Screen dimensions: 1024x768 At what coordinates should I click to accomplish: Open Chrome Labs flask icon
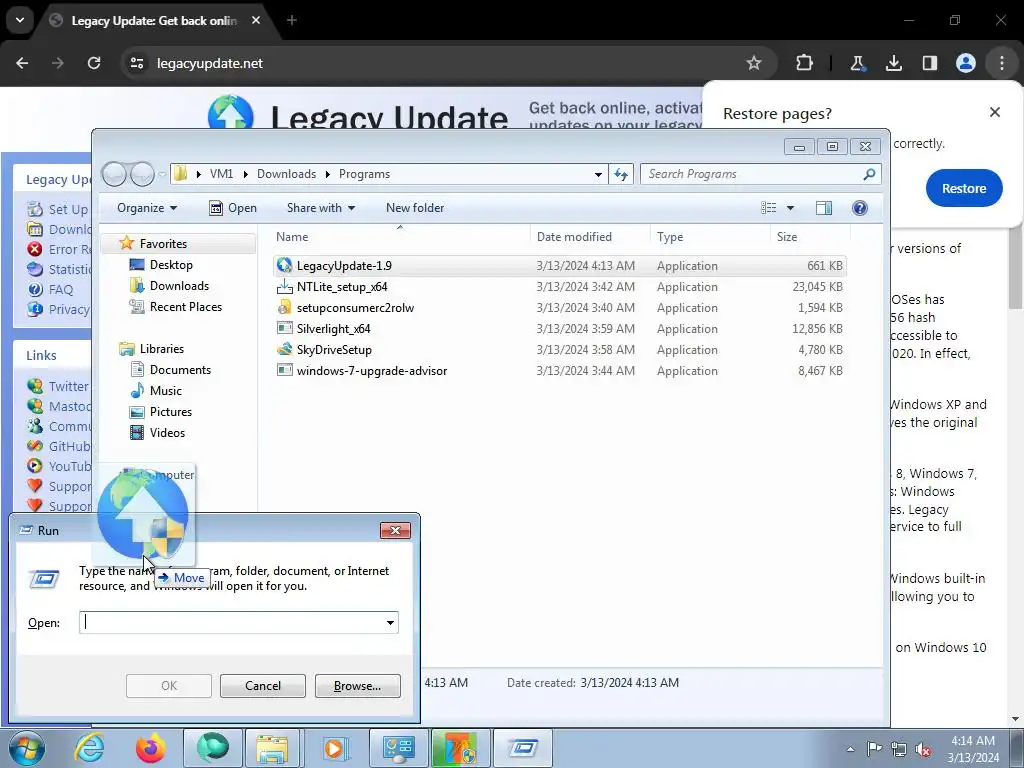[857, 63]
